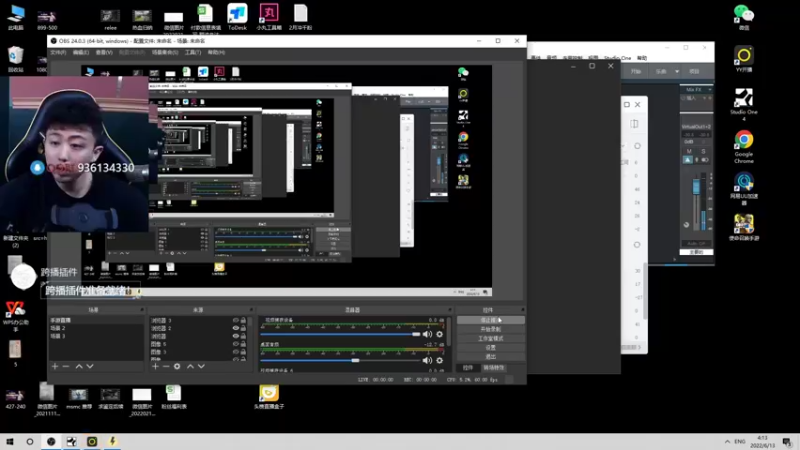The width and height of the screenshot is (800, 450).
Task: Toggle Mute M button in Studio One mixer
Action: point(689,151)
